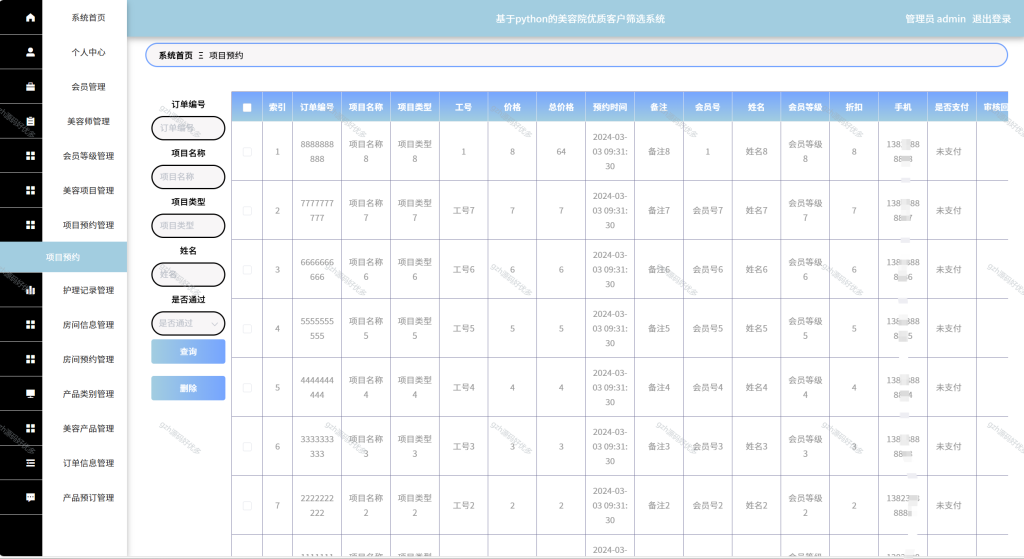The image size is (1024, 559).
Task: Check the row with order 4444444444
Action: click(247, 388)
